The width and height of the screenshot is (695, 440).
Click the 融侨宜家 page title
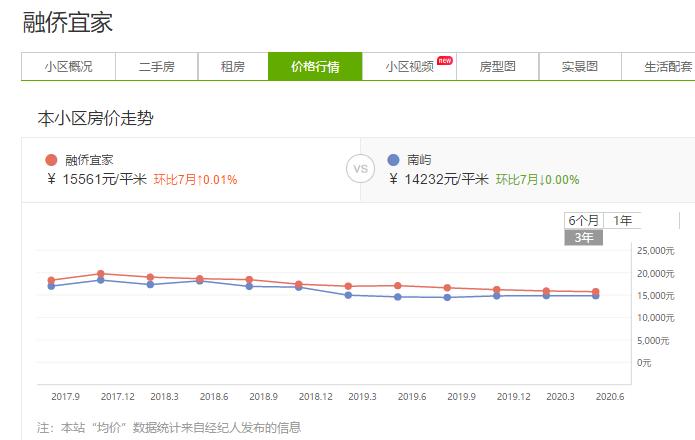(x=67, y=22)
